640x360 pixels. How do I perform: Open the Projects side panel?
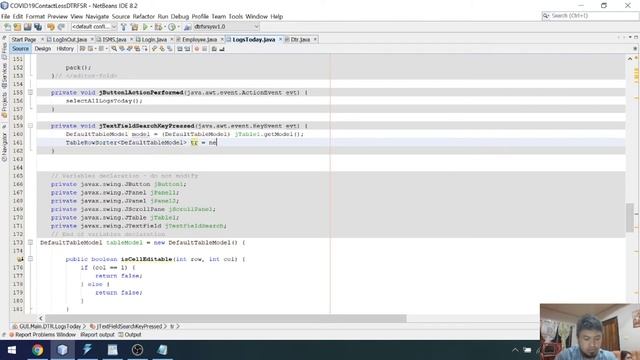point(4,104)
